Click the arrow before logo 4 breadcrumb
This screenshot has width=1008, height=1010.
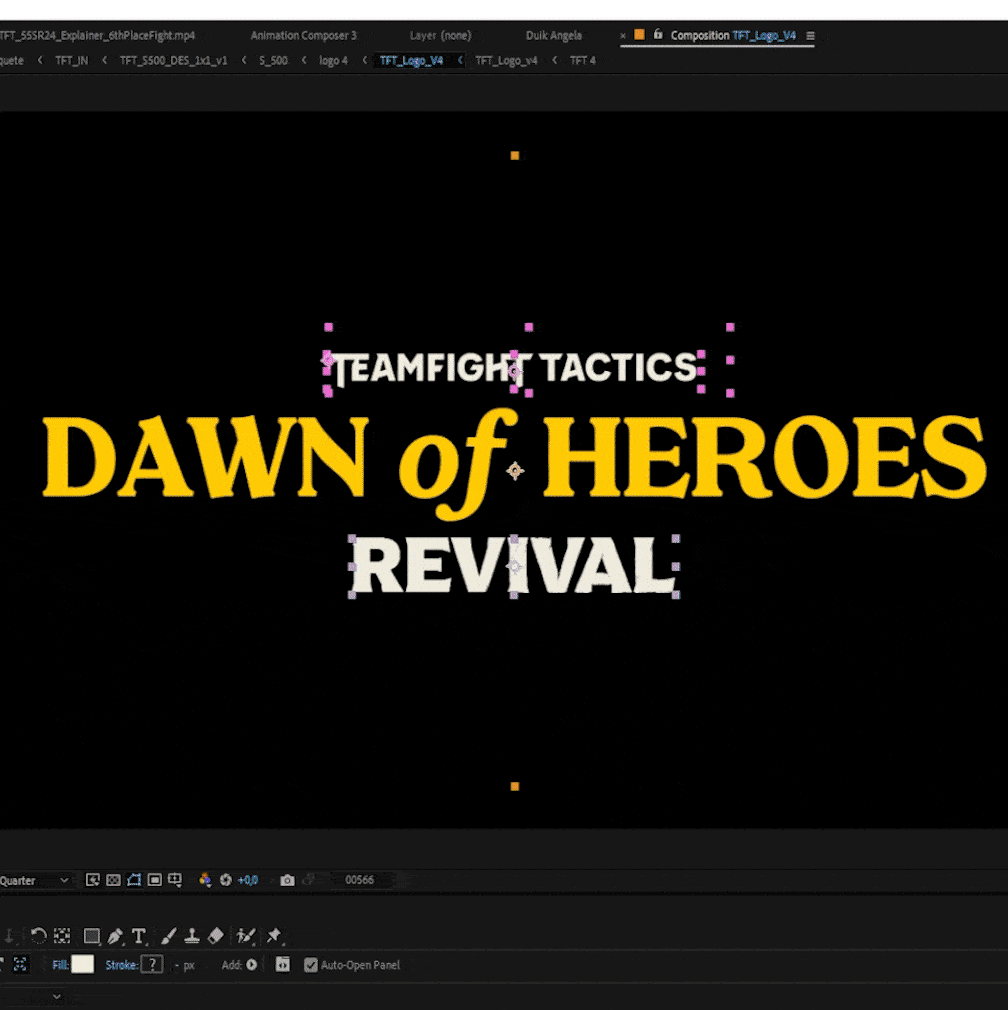(x=304, y=60)
